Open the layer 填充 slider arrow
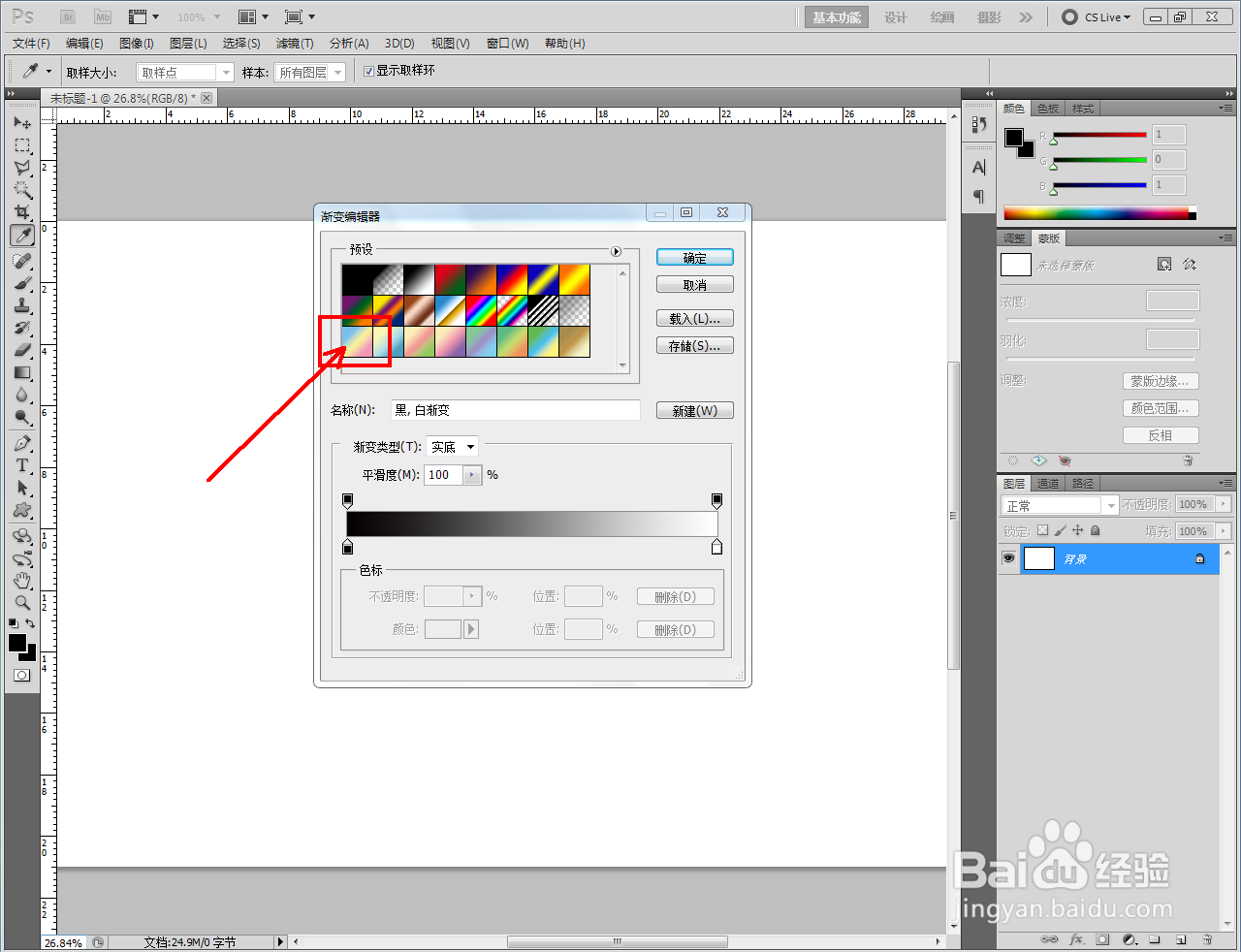The image size is (1241, 952). [1224, 531]
